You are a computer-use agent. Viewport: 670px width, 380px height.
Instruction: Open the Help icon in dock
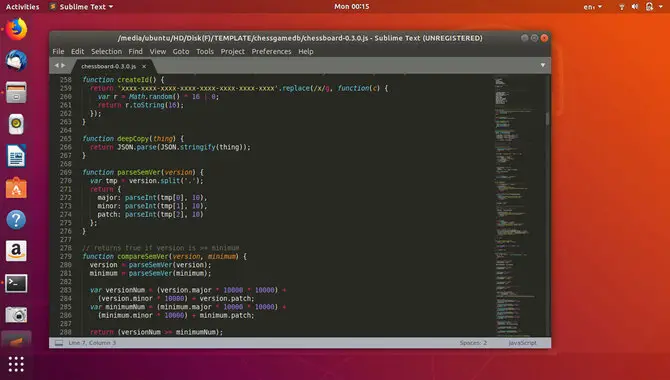coord(16,220)
